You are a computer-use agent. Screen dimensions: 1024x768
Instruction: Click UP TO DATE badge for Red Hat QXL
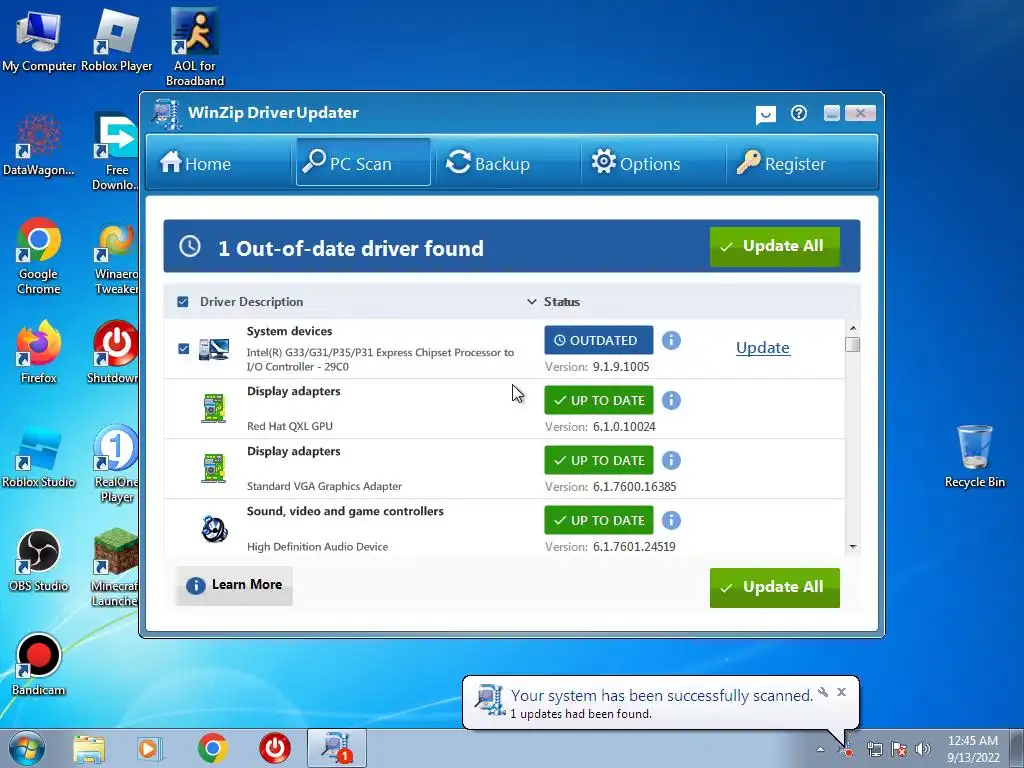599,400
